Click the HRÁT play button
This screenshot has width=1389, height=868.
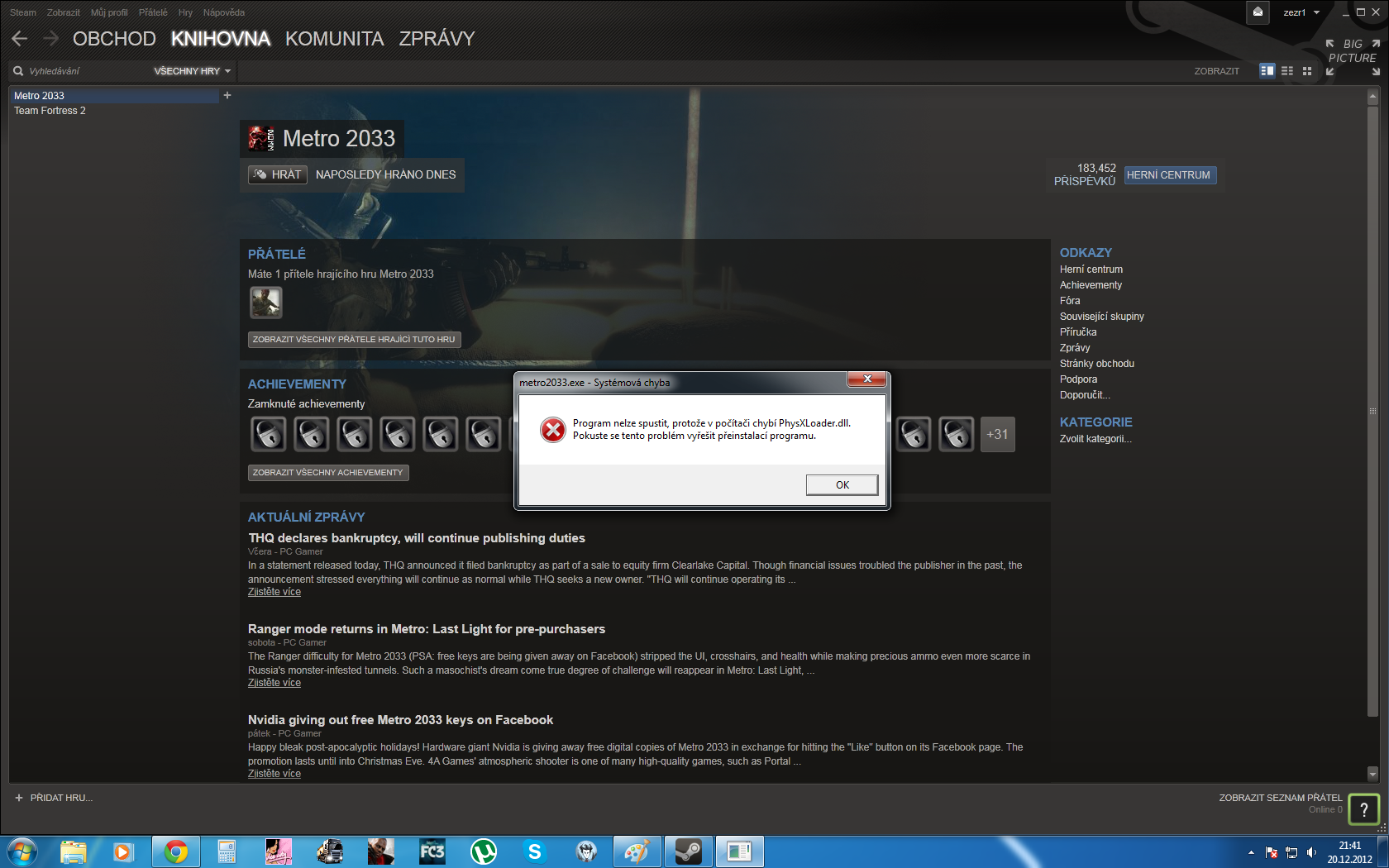click(x=278, y=174)
